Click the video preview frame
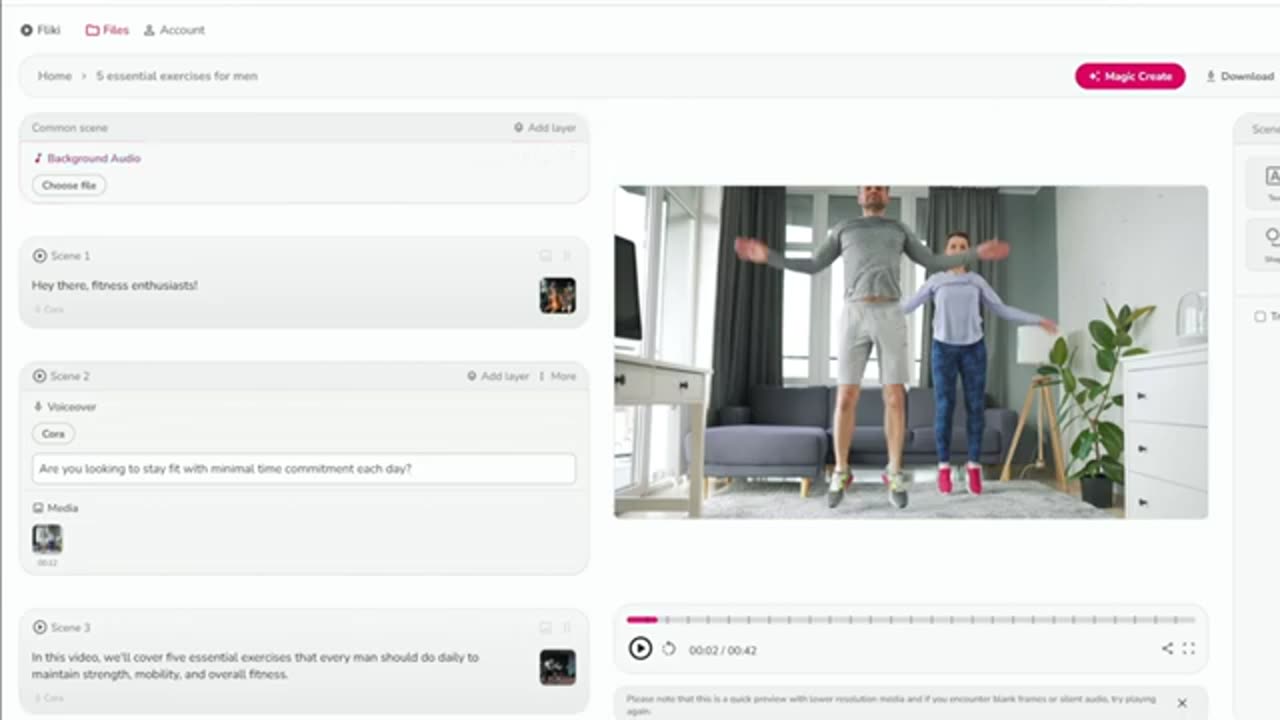 point(911,352)
